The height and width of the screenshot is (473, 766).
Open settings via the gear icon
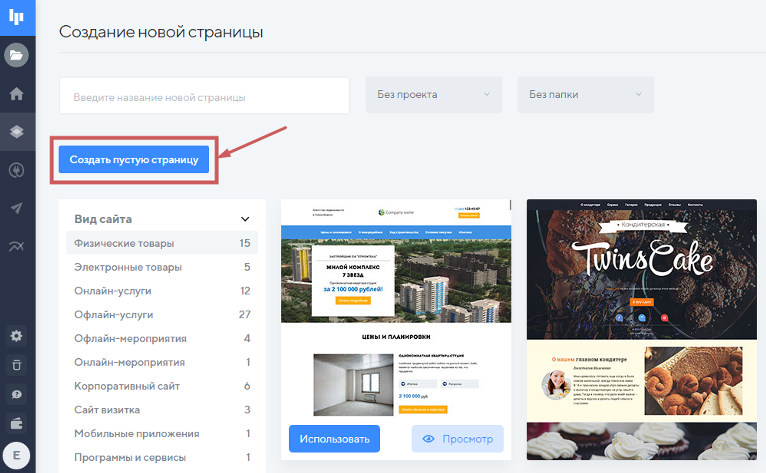pos(16,335)
